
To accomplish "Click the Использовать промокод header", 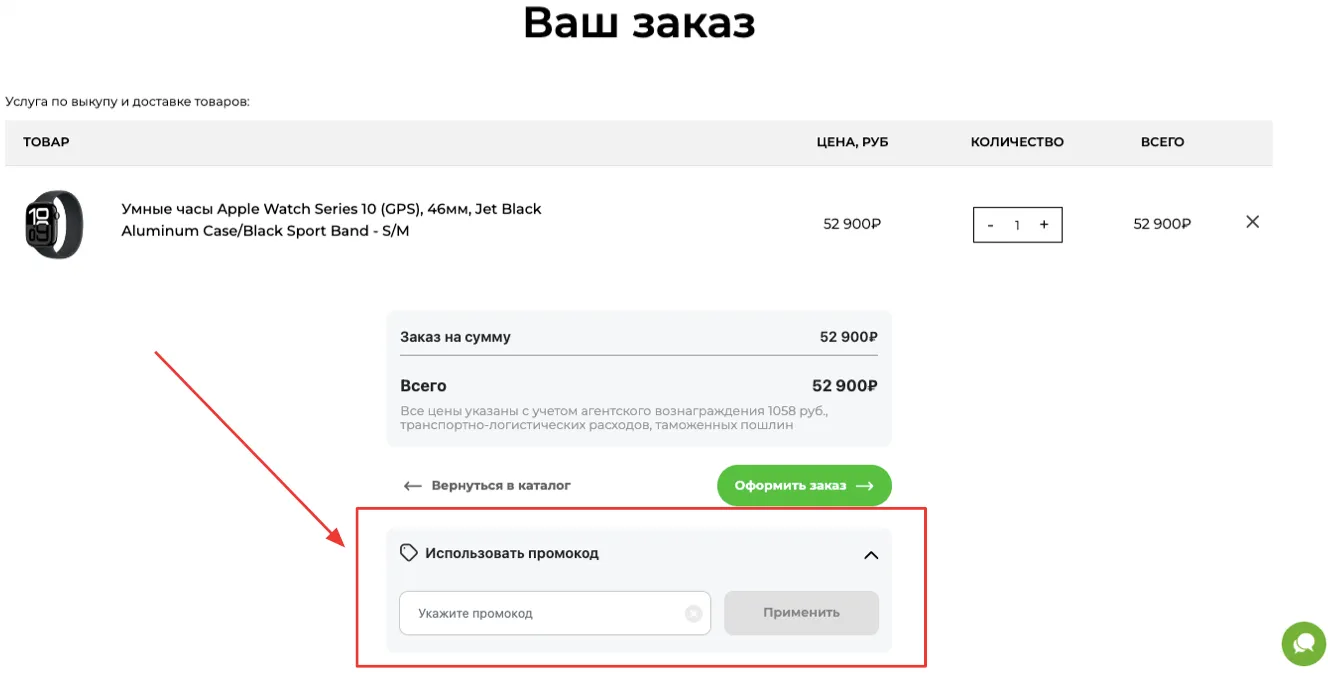I will pyautogui.click(x=512, y=553).
